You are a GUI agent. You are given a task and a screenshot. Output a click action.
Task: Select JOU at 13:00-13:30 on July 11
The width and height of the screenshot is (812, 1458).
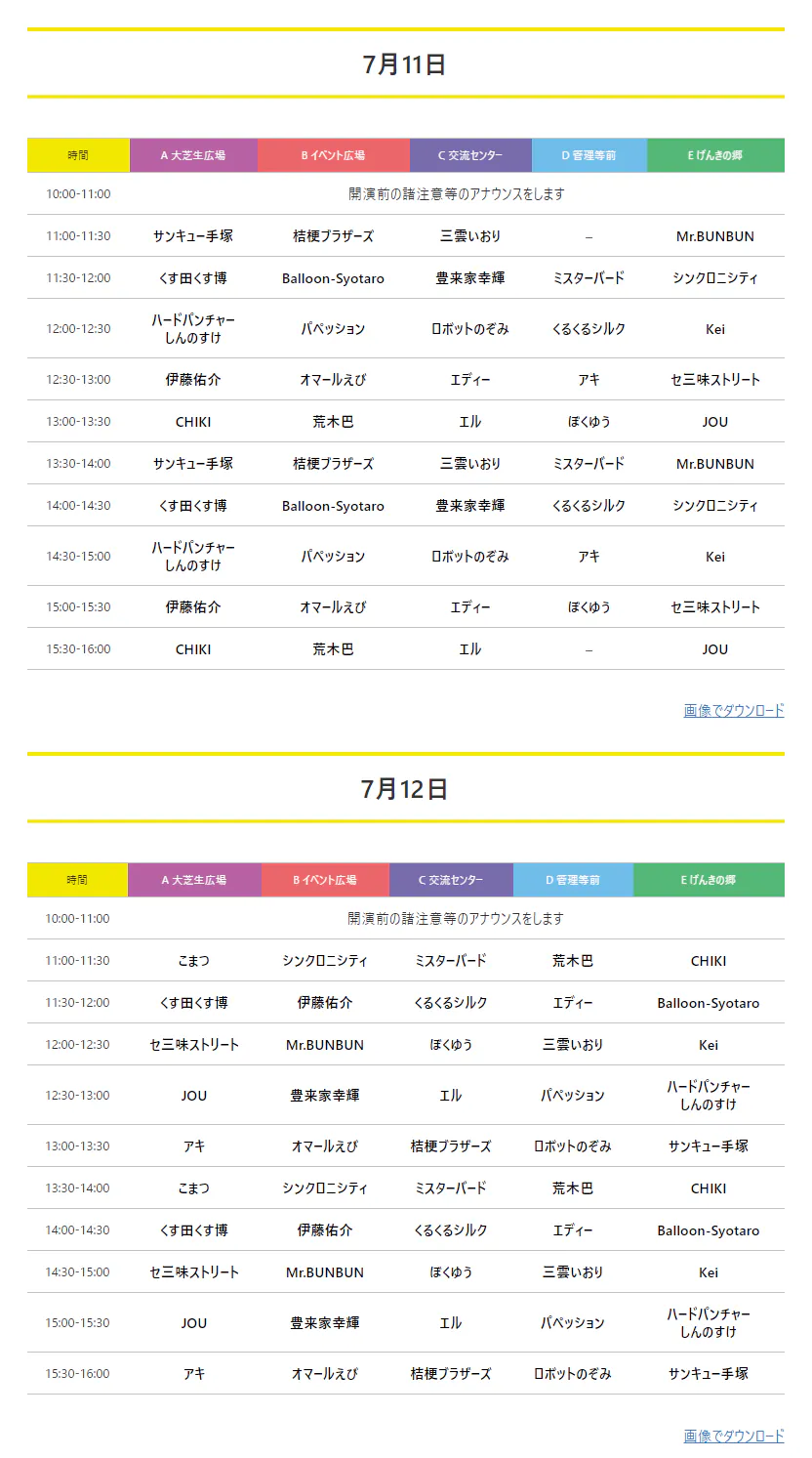point(715,422)
